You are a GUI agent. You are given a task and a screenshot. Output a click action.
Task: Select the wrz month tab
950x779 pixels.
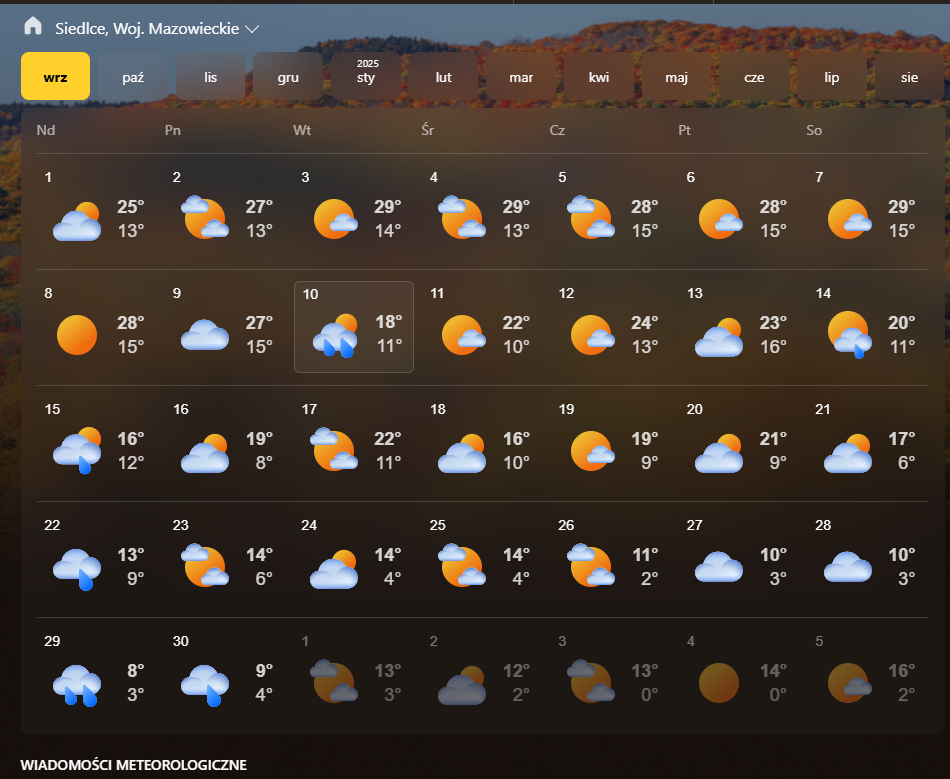point(56,77)
